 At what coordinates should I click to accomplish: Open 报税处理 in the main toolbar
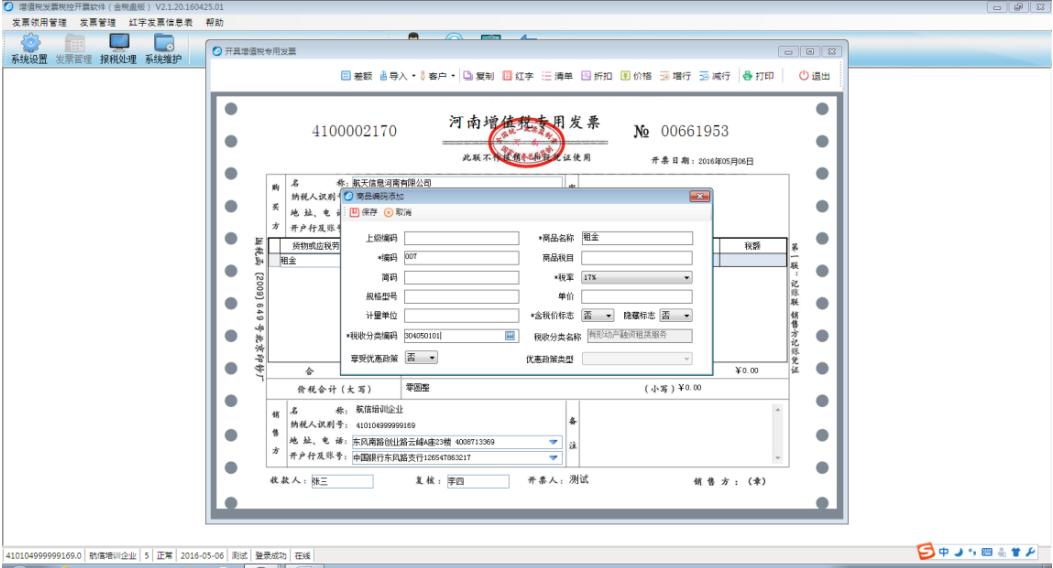(x=119, y=49)
